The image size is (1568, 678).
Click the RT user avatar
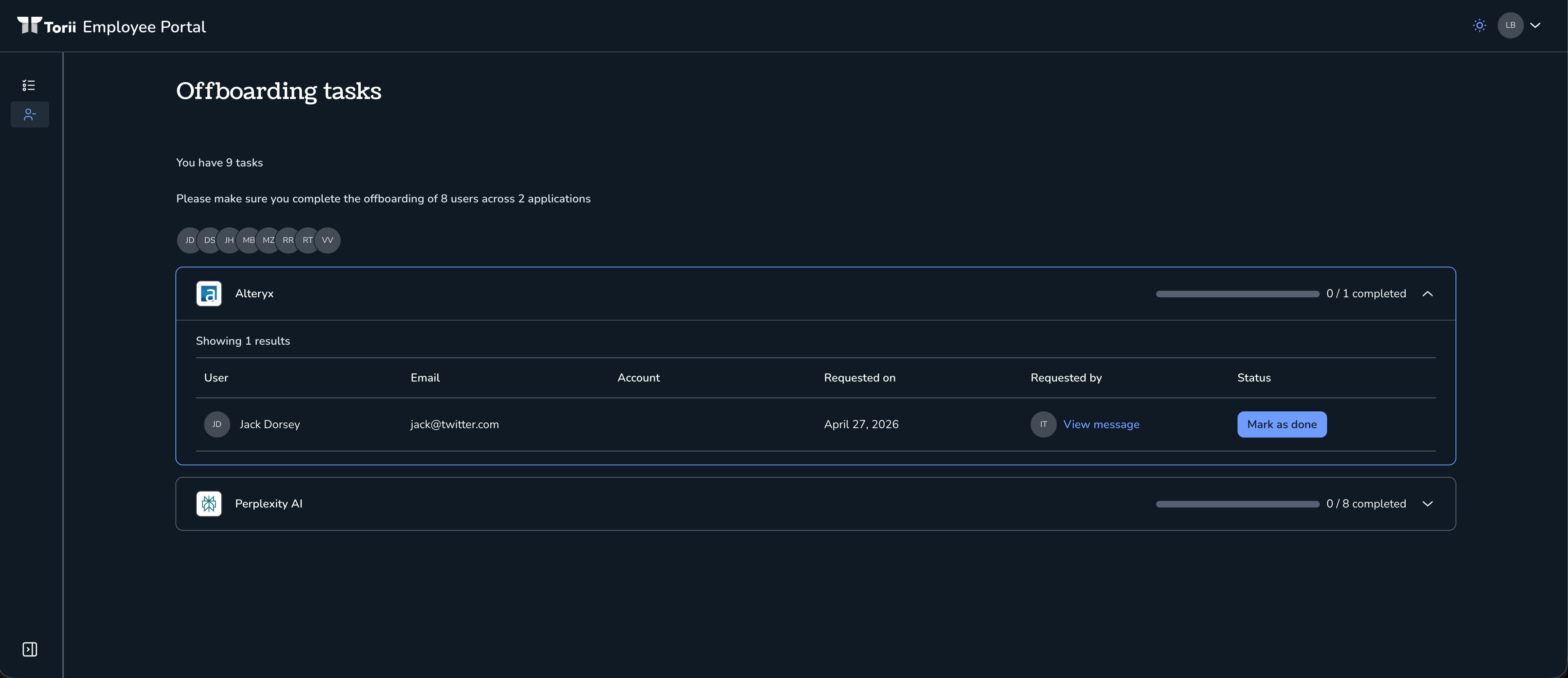(308, 240)
